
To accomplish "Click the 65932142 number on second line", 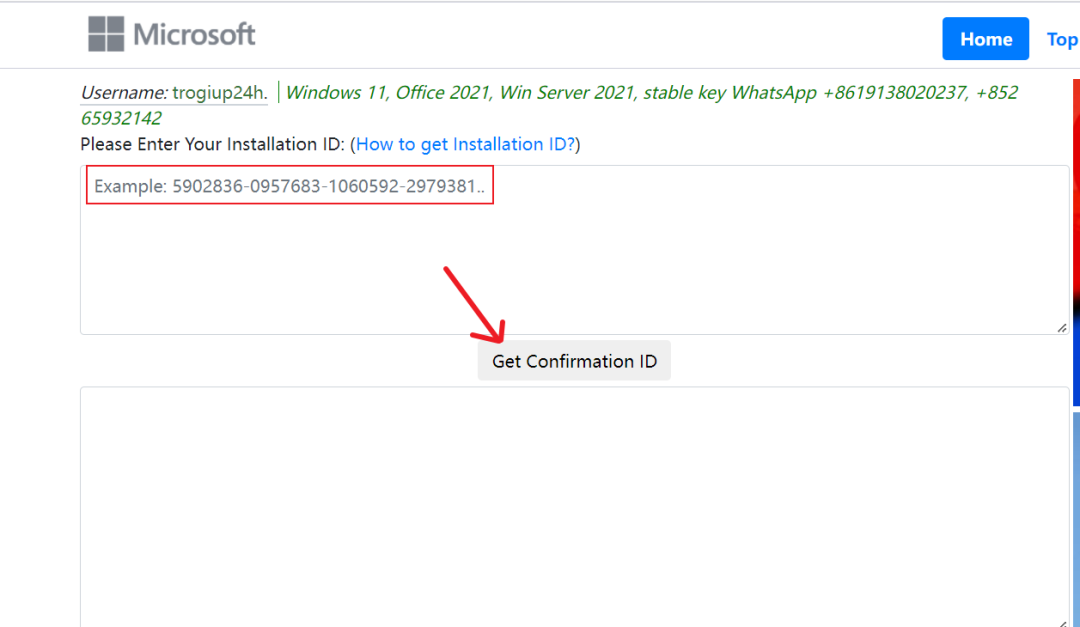I will [121, 118].
